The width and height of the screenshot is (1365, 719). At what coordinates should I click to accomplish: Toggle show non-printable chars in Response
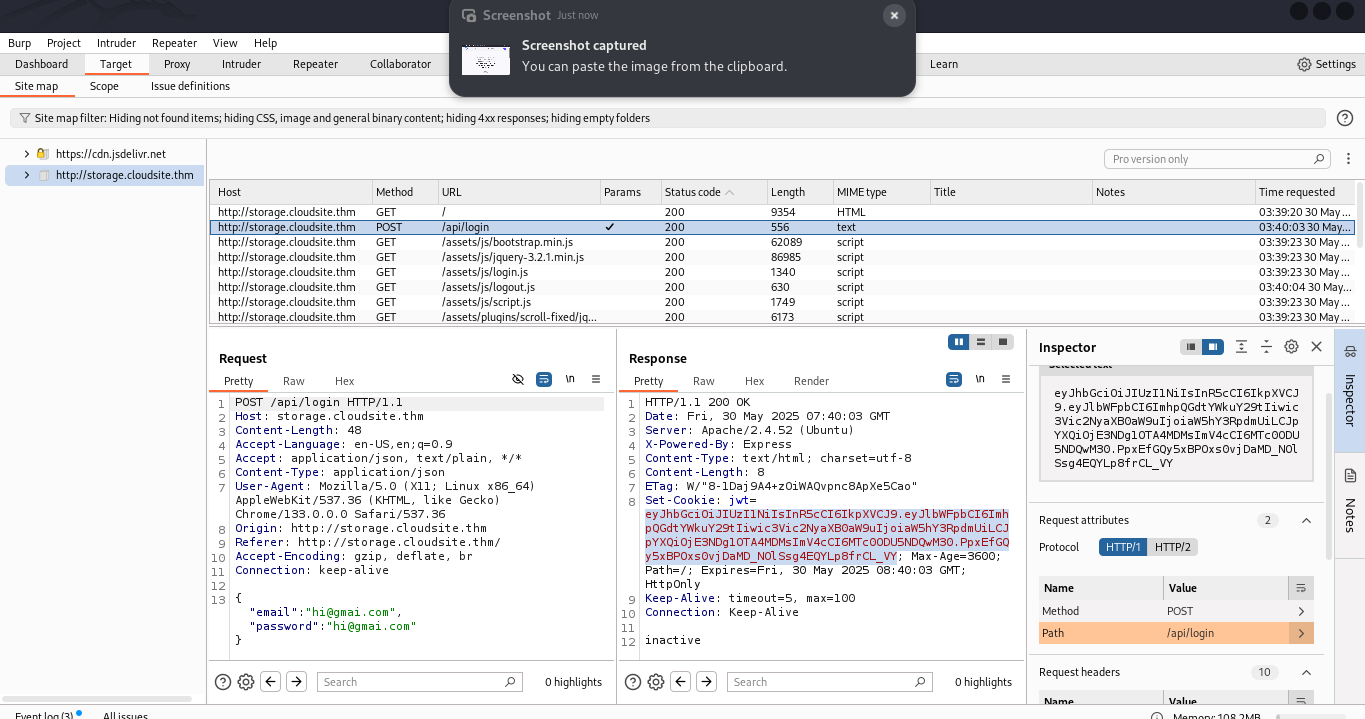(980, 380)
